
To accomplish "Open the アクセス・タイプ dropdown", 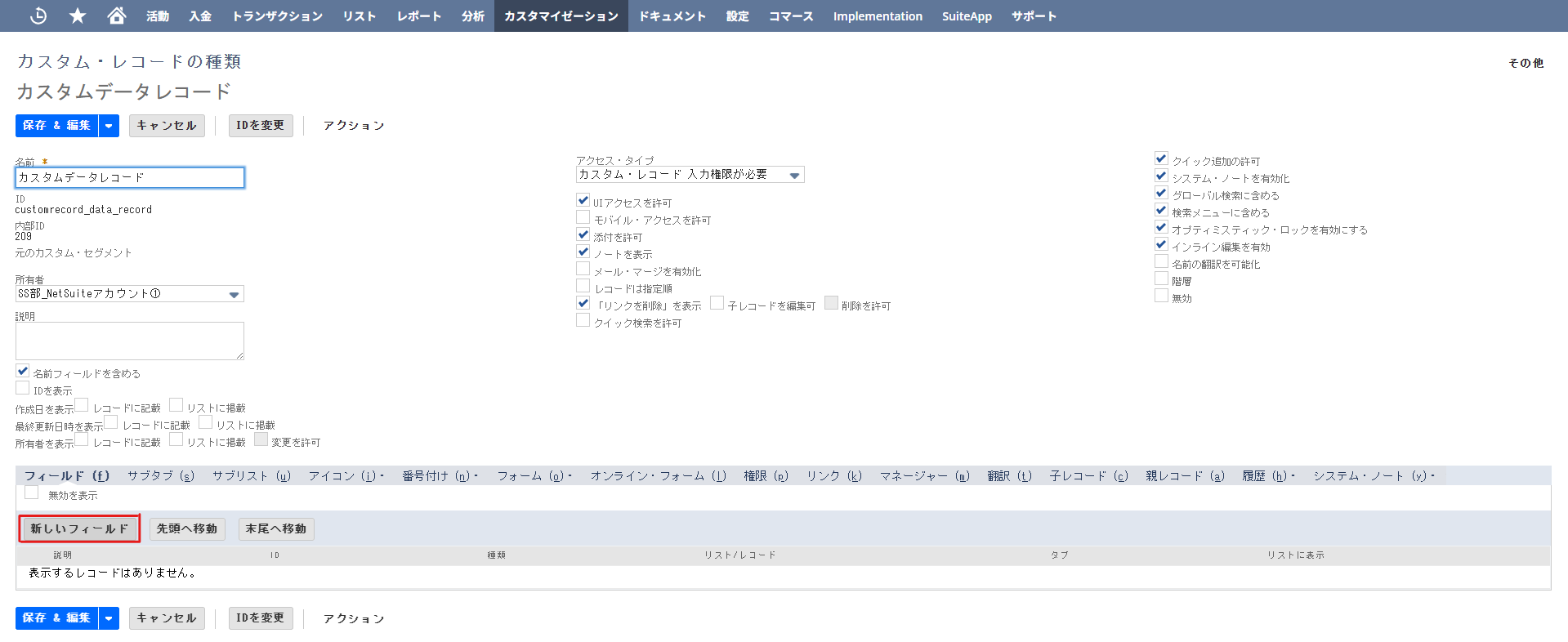I will [690, 175].
